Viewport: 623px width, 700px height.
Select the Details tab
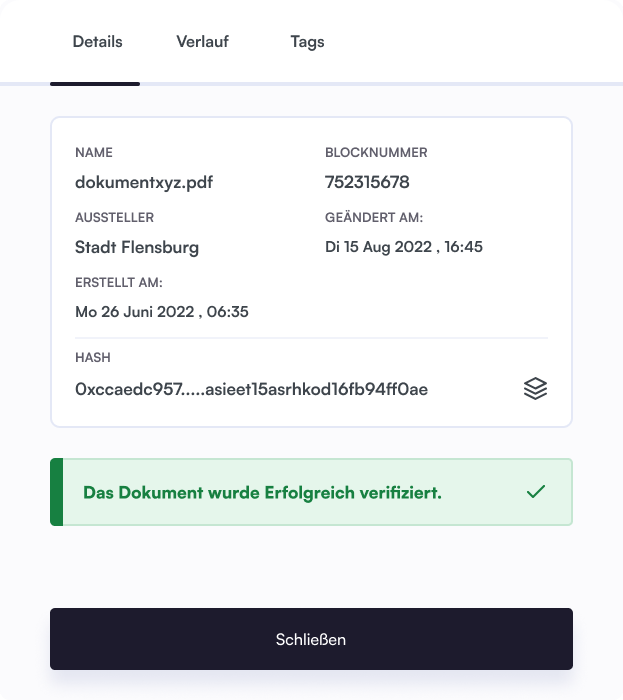[x=98, y=42]
